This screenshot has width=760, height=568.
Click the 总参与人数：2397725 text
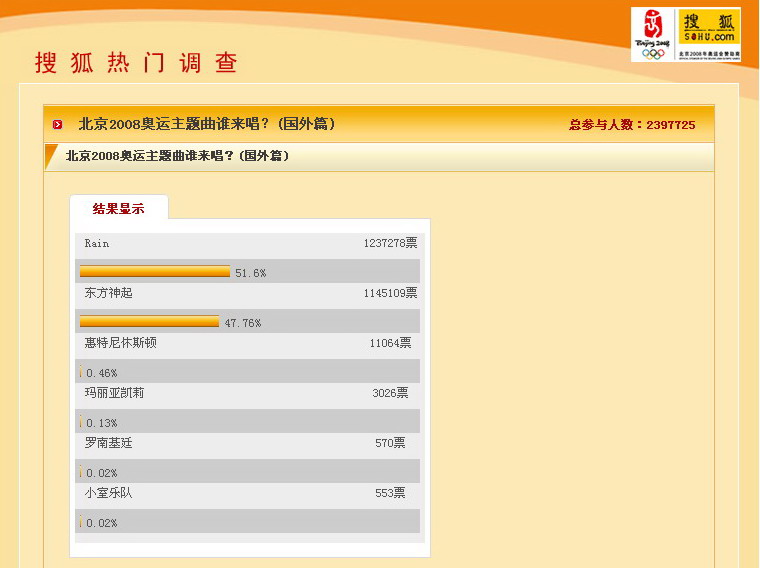point(632,125)
